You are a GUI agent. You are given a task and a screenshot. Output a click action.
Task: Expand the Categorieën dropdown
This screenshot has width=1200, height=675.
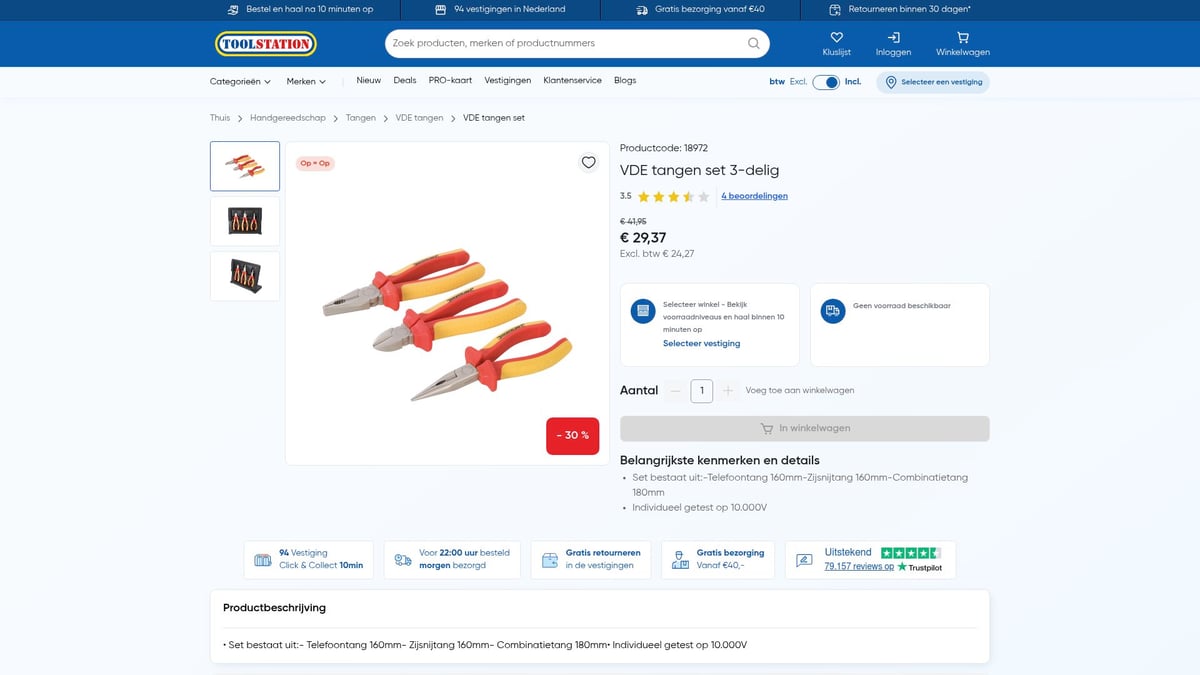(x=240, y=82)
